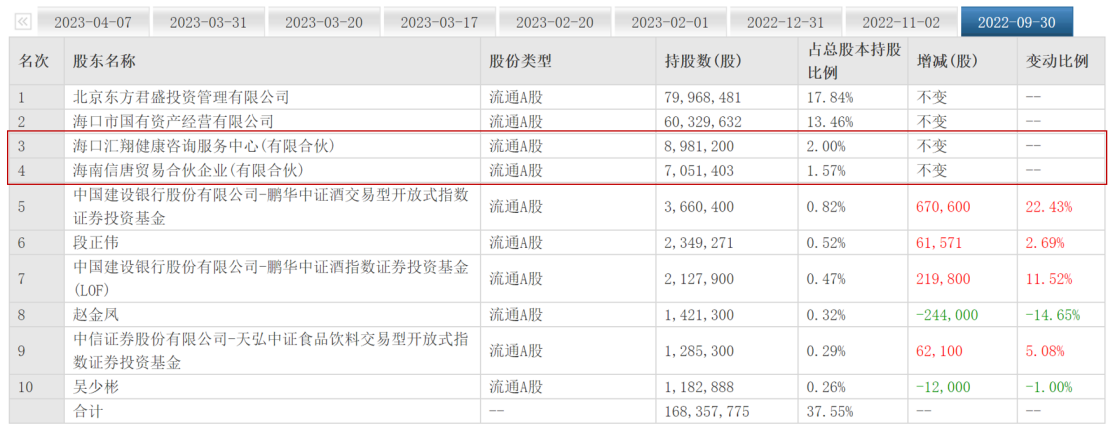1113x429 pixels.
Task: Switch to the 2023-04-07 date tab
Action: (x=92, y=22)
